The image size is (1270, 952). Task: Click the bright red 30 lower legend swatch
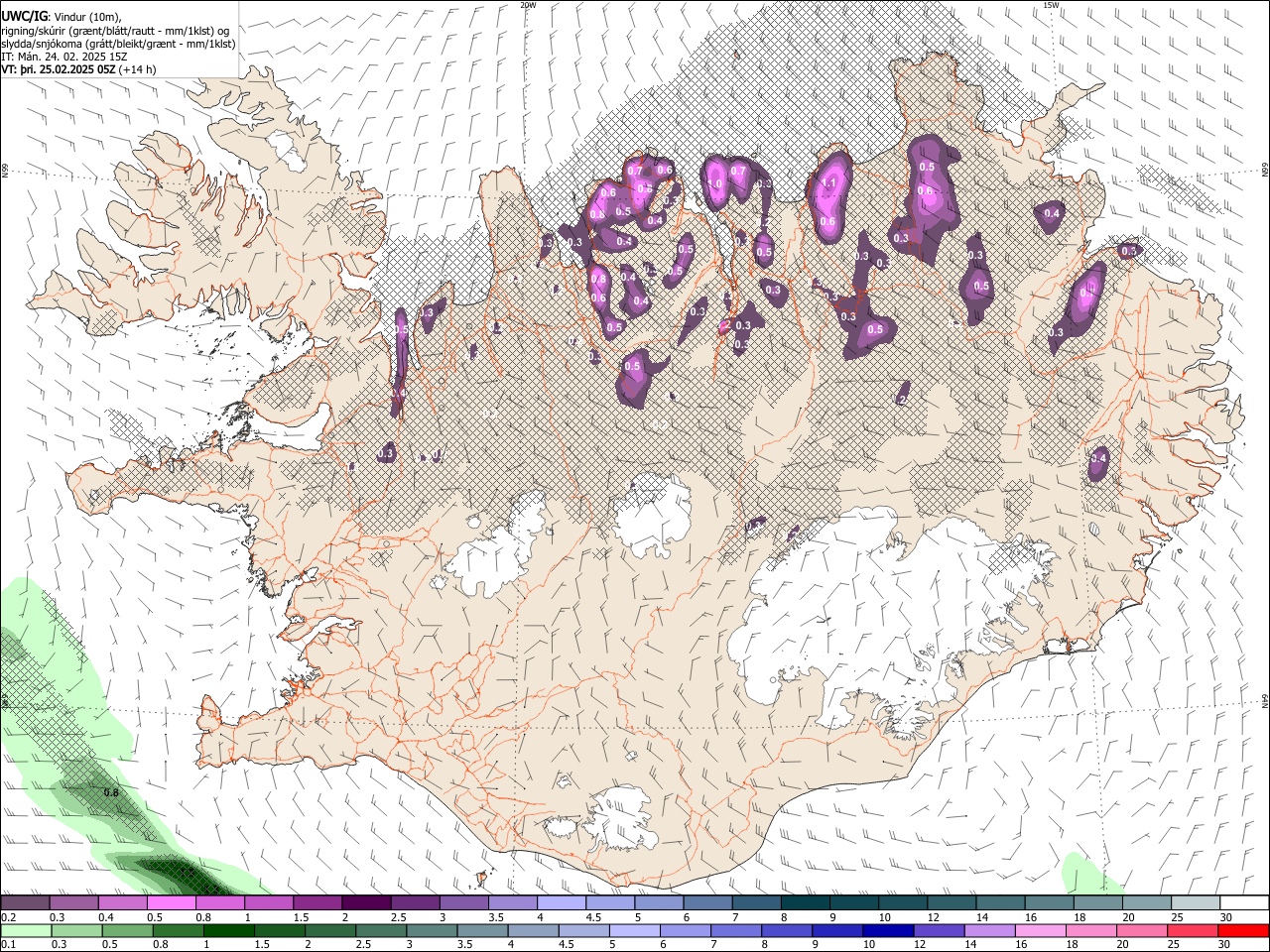[1243, 930]
